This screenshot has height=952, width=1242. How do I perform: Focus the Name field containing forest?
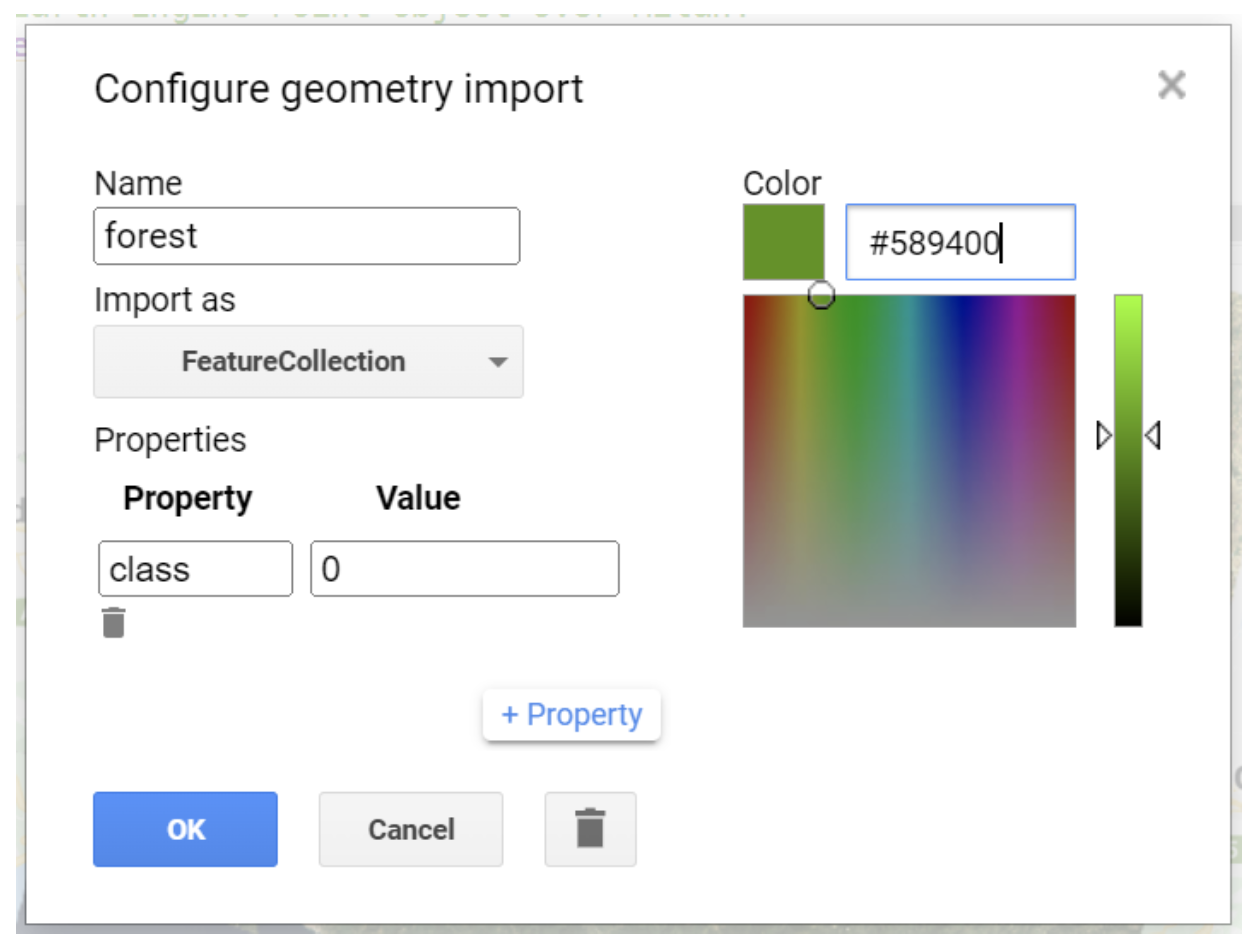coord(306,236)
